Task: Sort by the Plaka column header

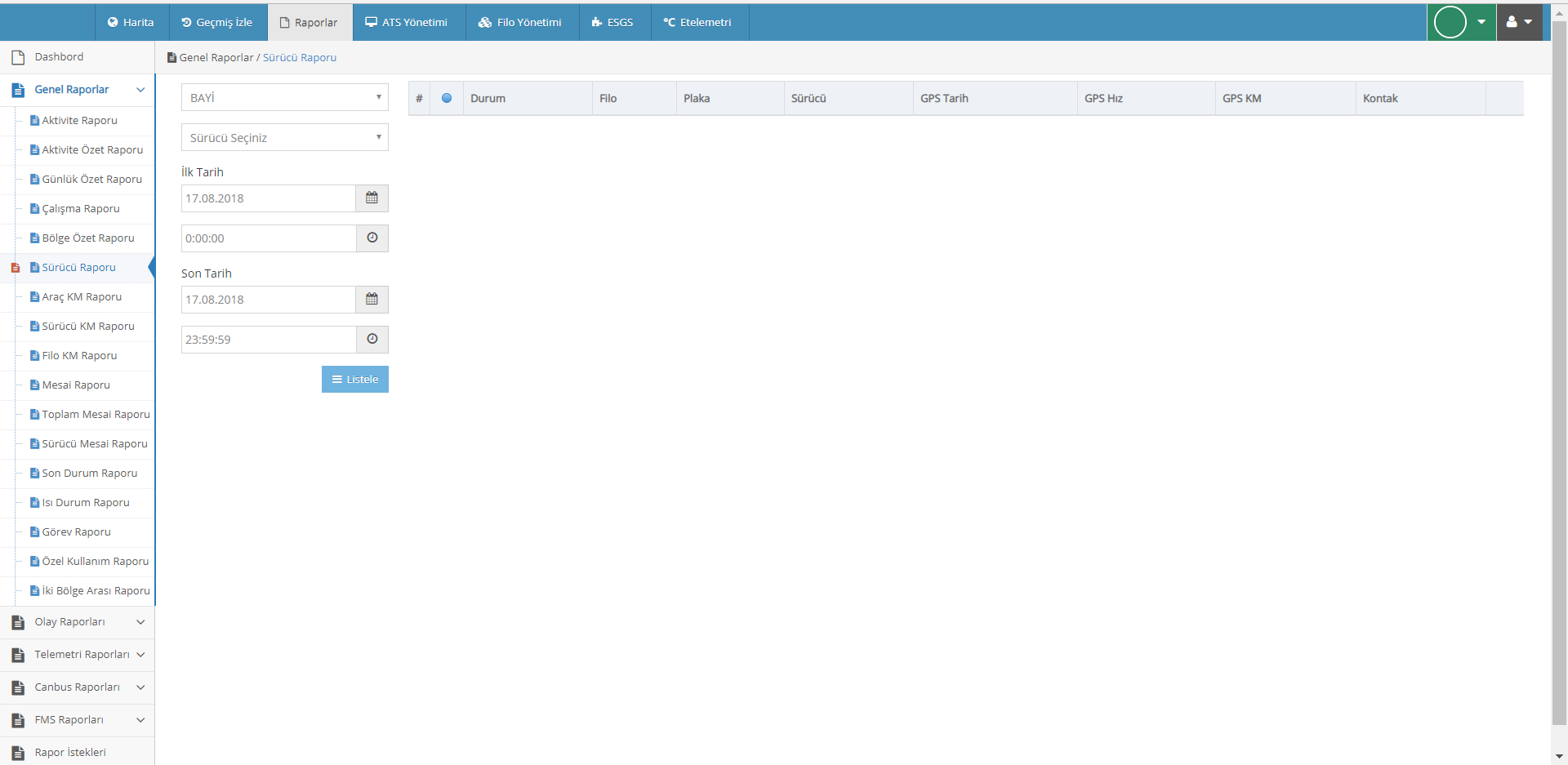Action: click(x=730, y=98)
